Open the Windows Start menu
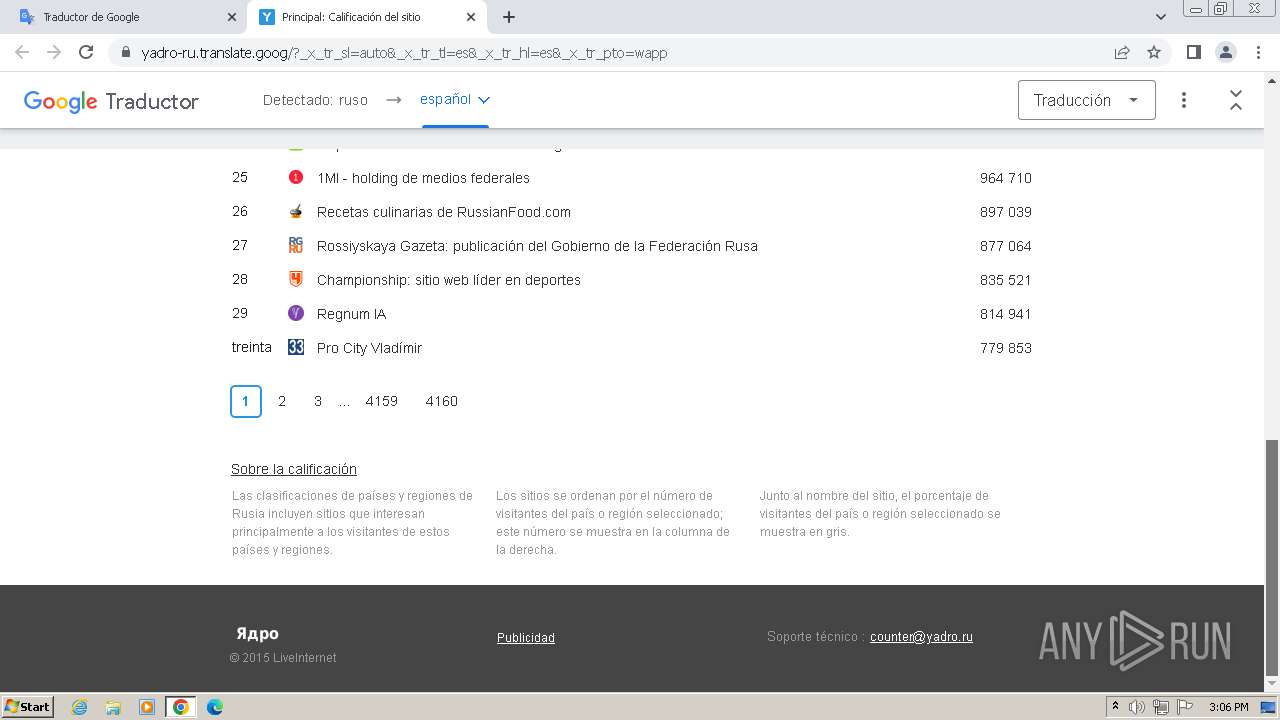Screen dimensions: 1280x720 pos(28,707)
